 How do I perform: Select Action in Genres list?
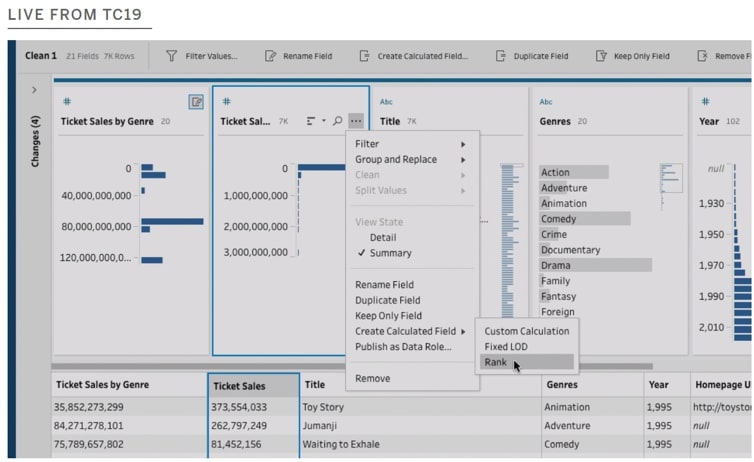[x=555, y=172]
